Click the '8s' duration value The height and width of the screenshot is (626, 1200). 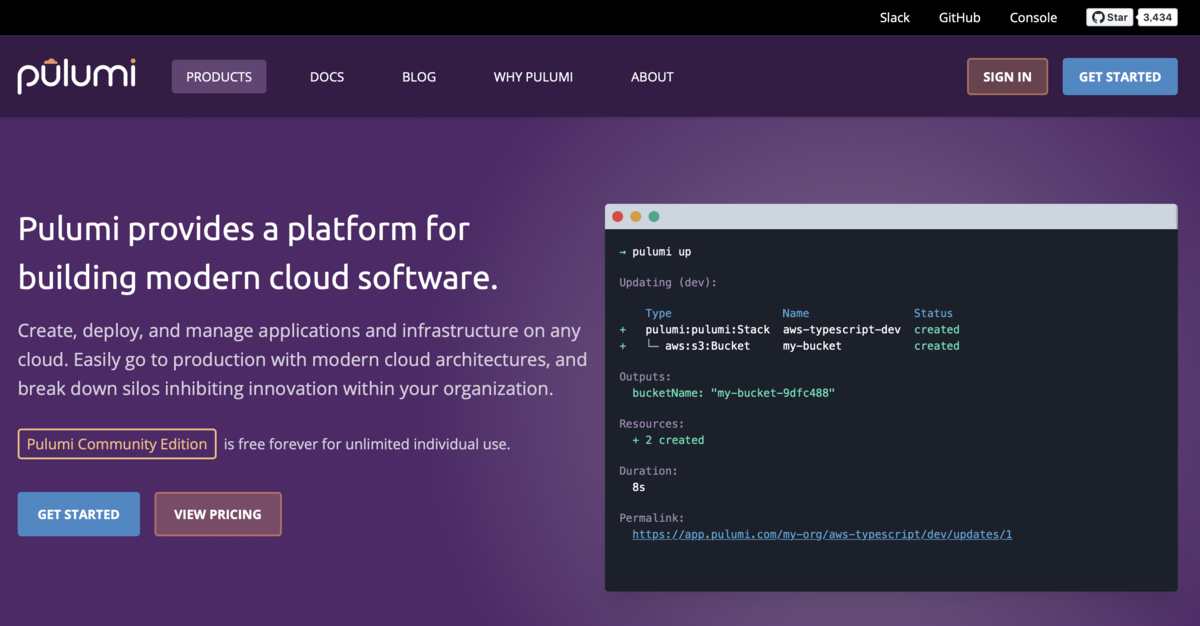coord(639,487)
